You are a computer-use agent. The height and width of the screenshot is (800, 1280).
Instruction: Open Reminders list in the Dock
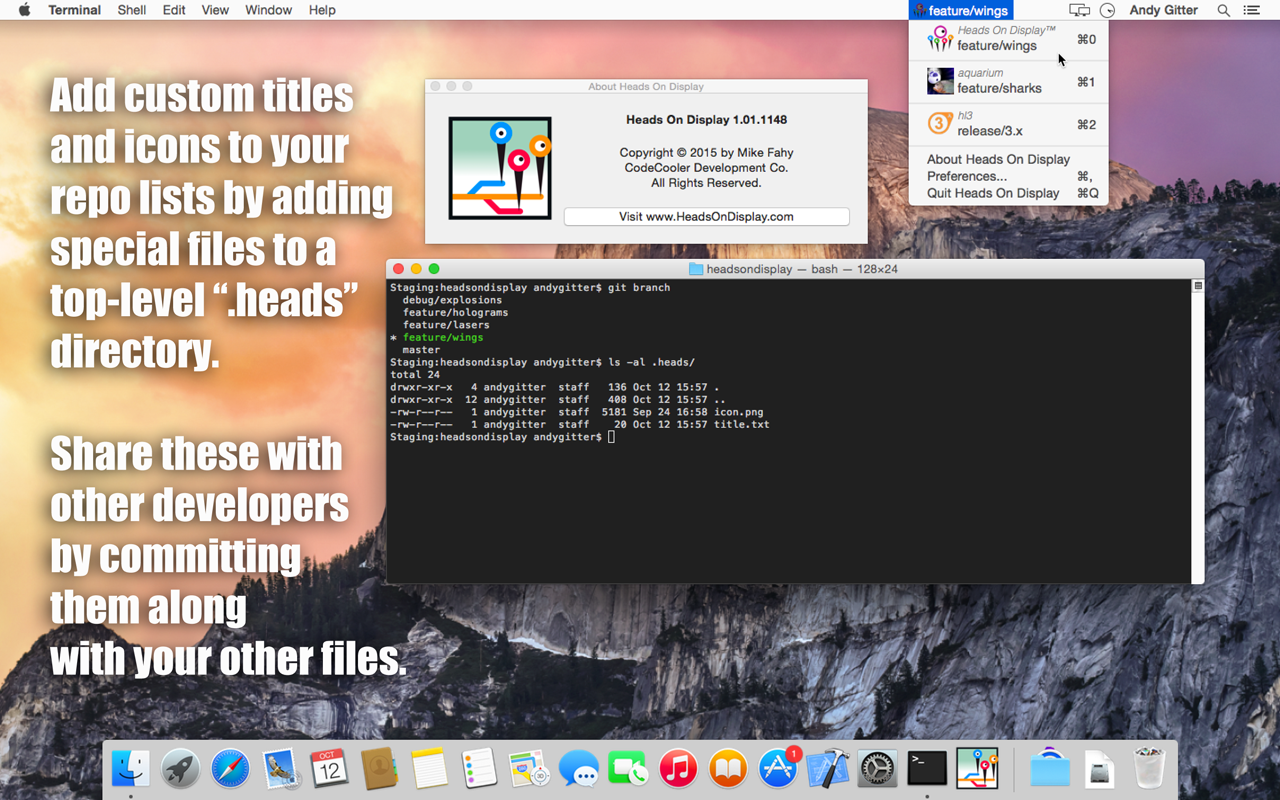click(x=479, y=769)
